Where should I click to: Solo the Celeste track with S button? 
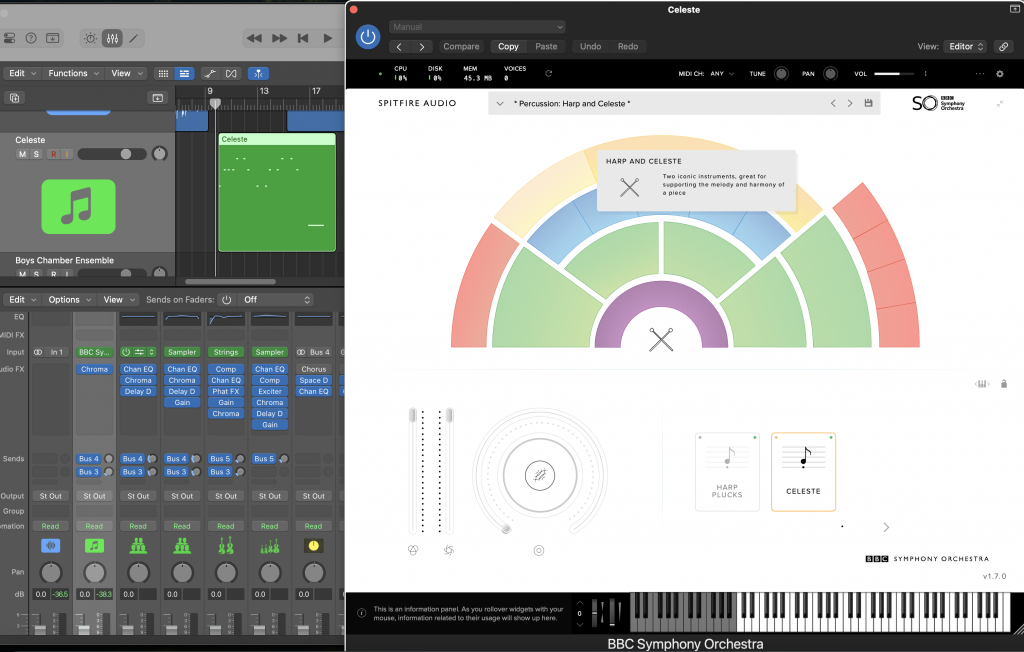coord(37,154)
